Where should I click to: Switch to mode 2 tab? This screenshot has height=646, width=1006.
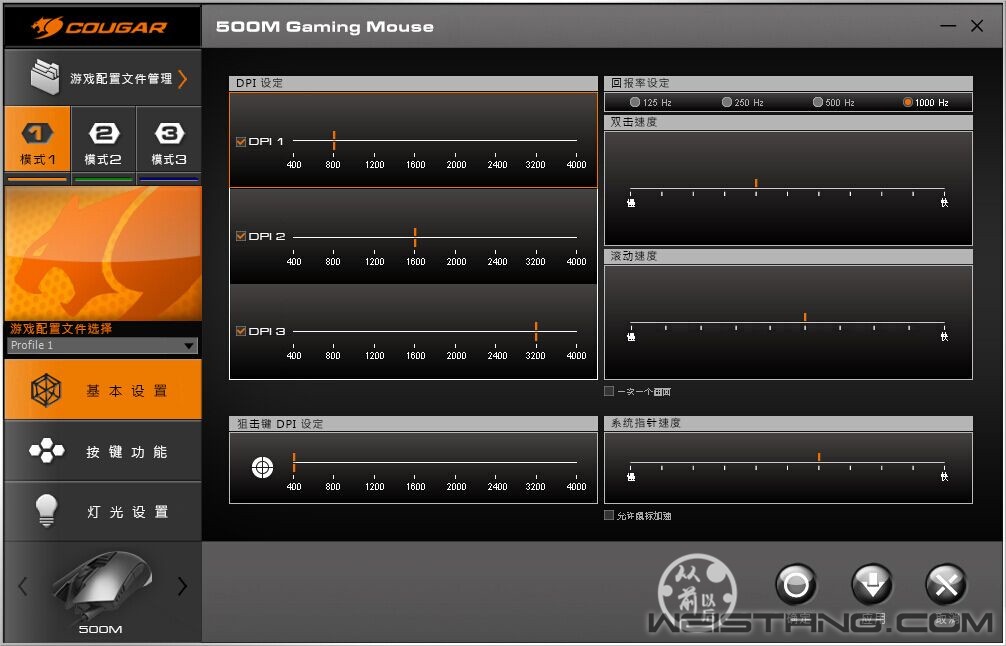(x=103, y=138)
